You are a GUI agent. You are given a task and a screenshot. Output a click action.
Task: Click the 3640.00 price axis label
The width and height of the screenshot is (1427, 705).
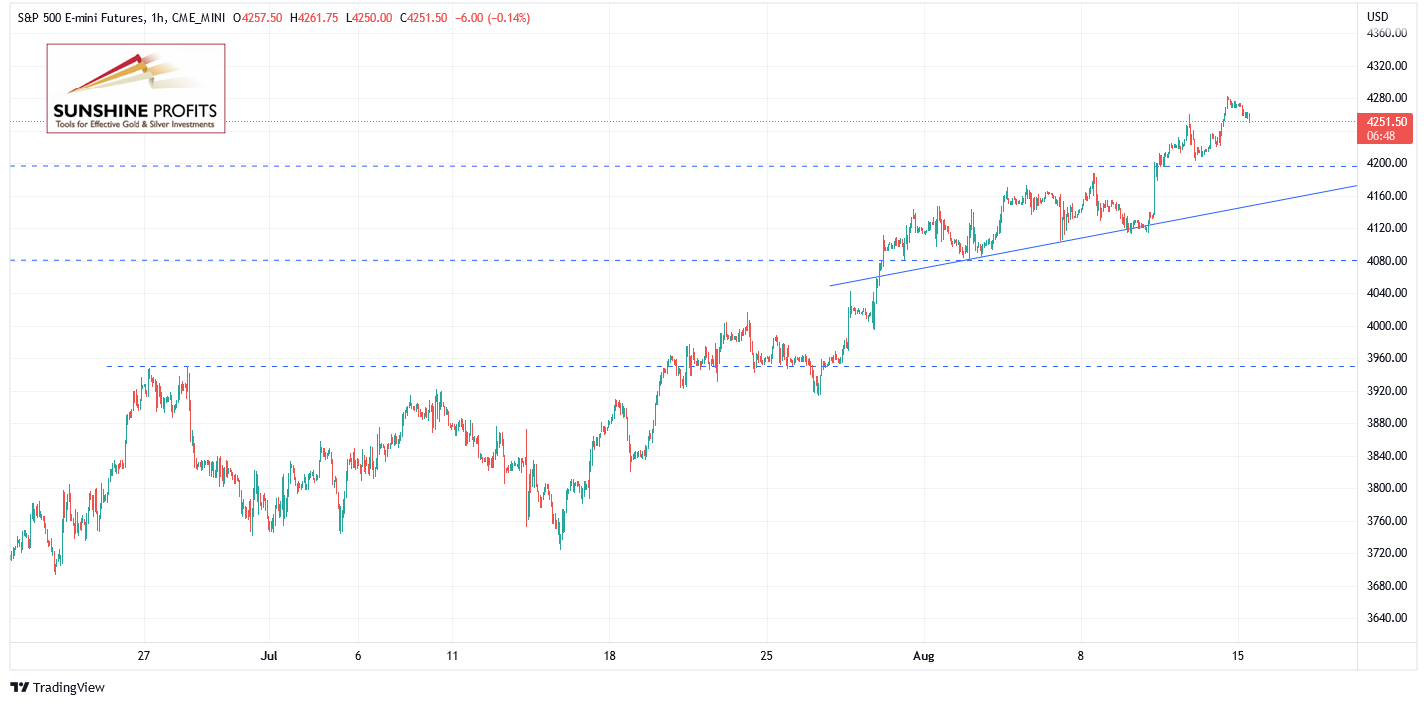1387,618
